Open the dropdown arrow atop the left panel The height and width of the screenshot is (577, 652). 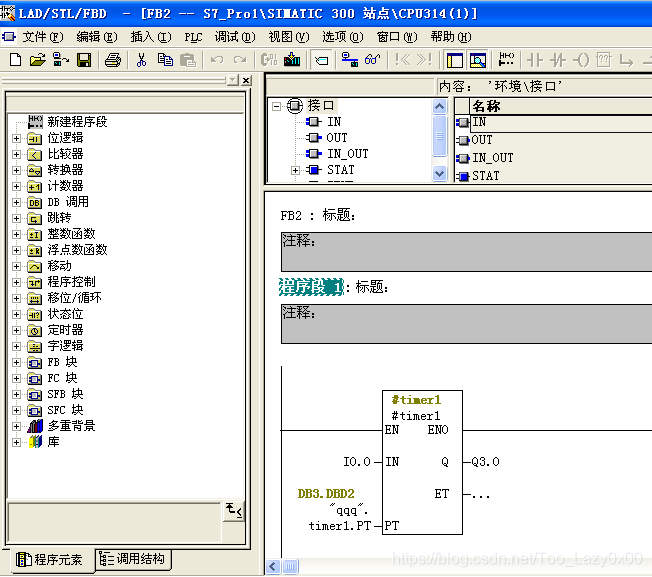pyautogui.click(x=233, y=80)
